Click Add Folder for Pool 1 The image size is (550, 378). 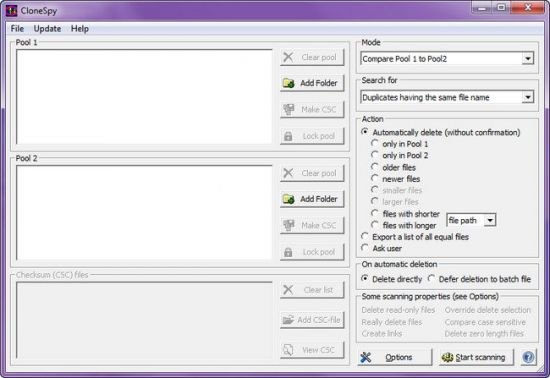click(312, 83)
